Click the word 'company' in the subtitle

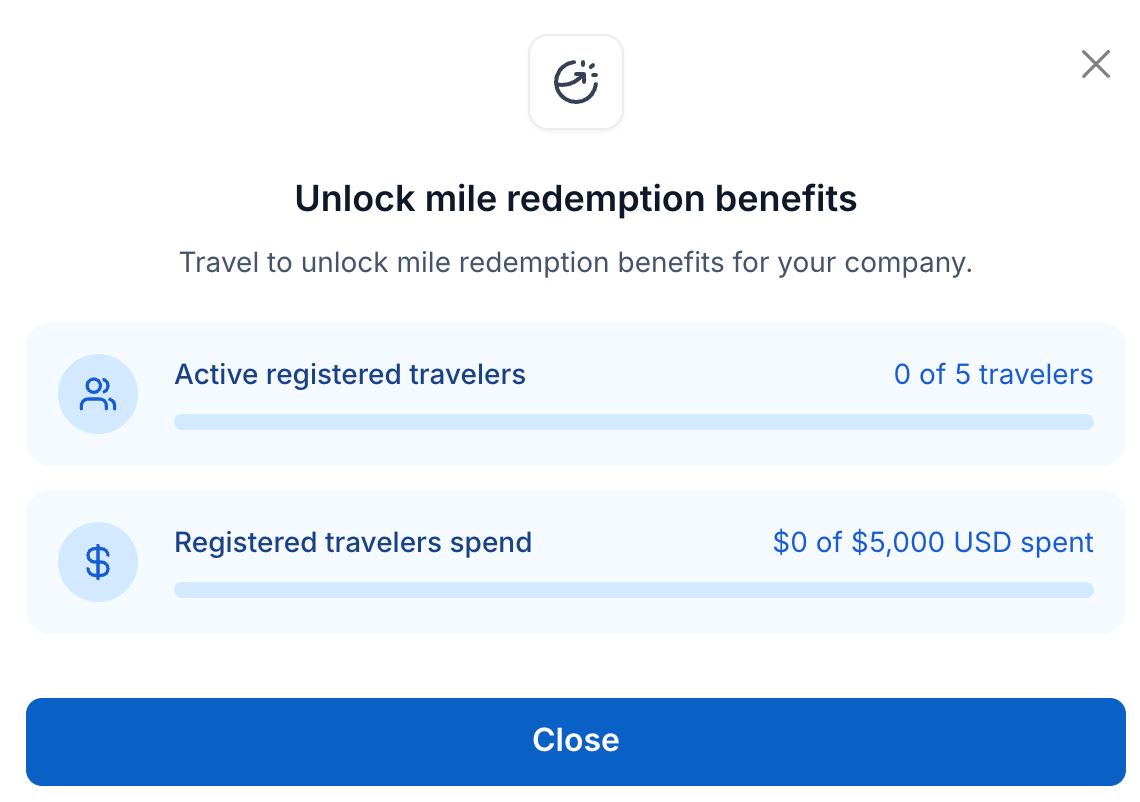click(908, 263)
